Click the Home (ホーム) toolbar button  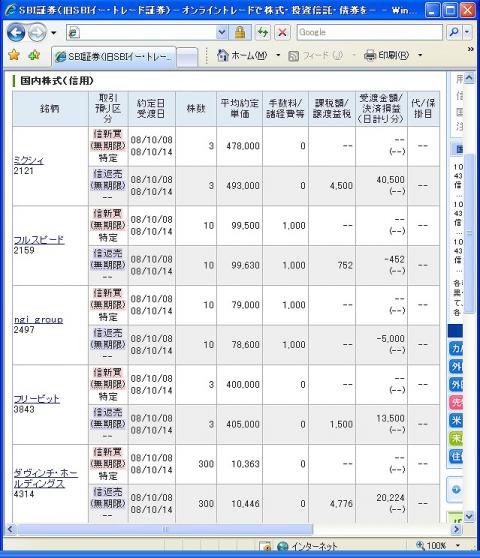pos(242,56)
